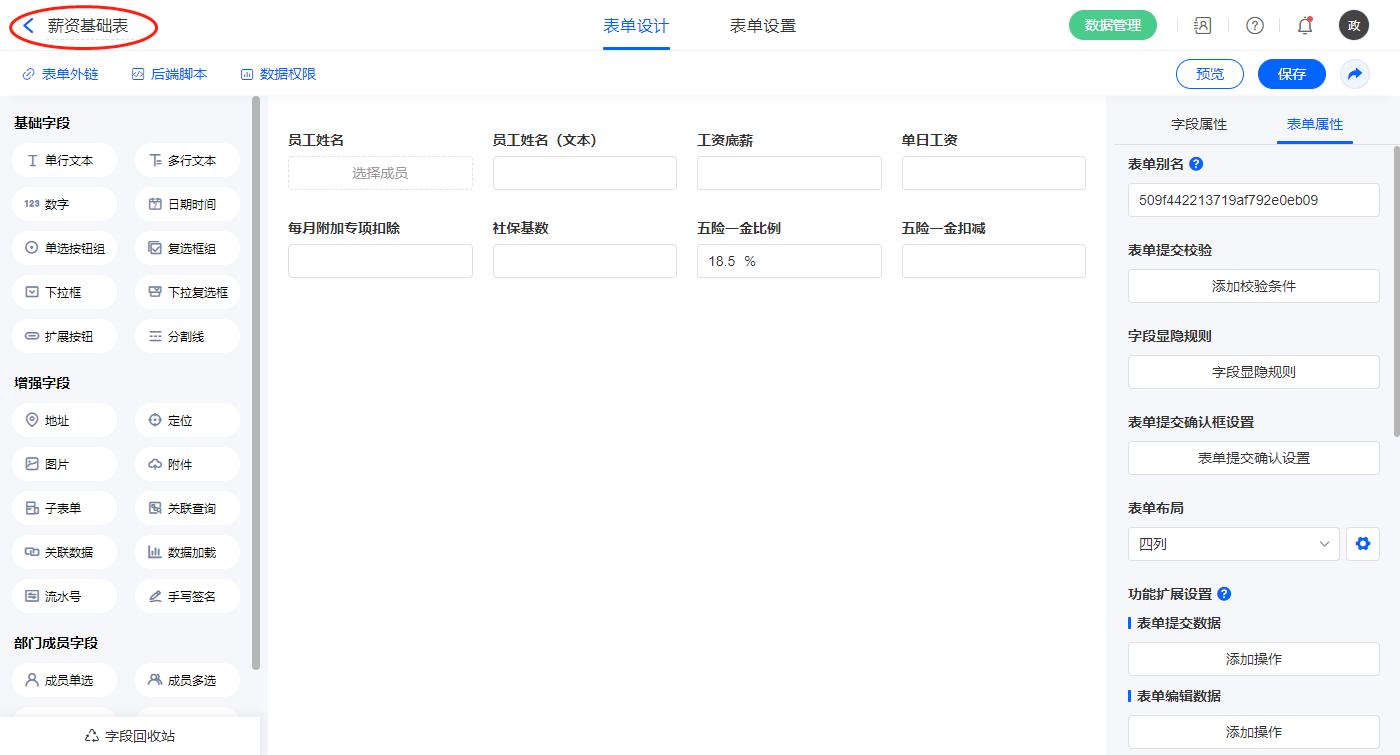The height and width of the screenshot is (755, 1400).
Task: Switch to the 字段属性 tab
Action: click(1198, 124)
